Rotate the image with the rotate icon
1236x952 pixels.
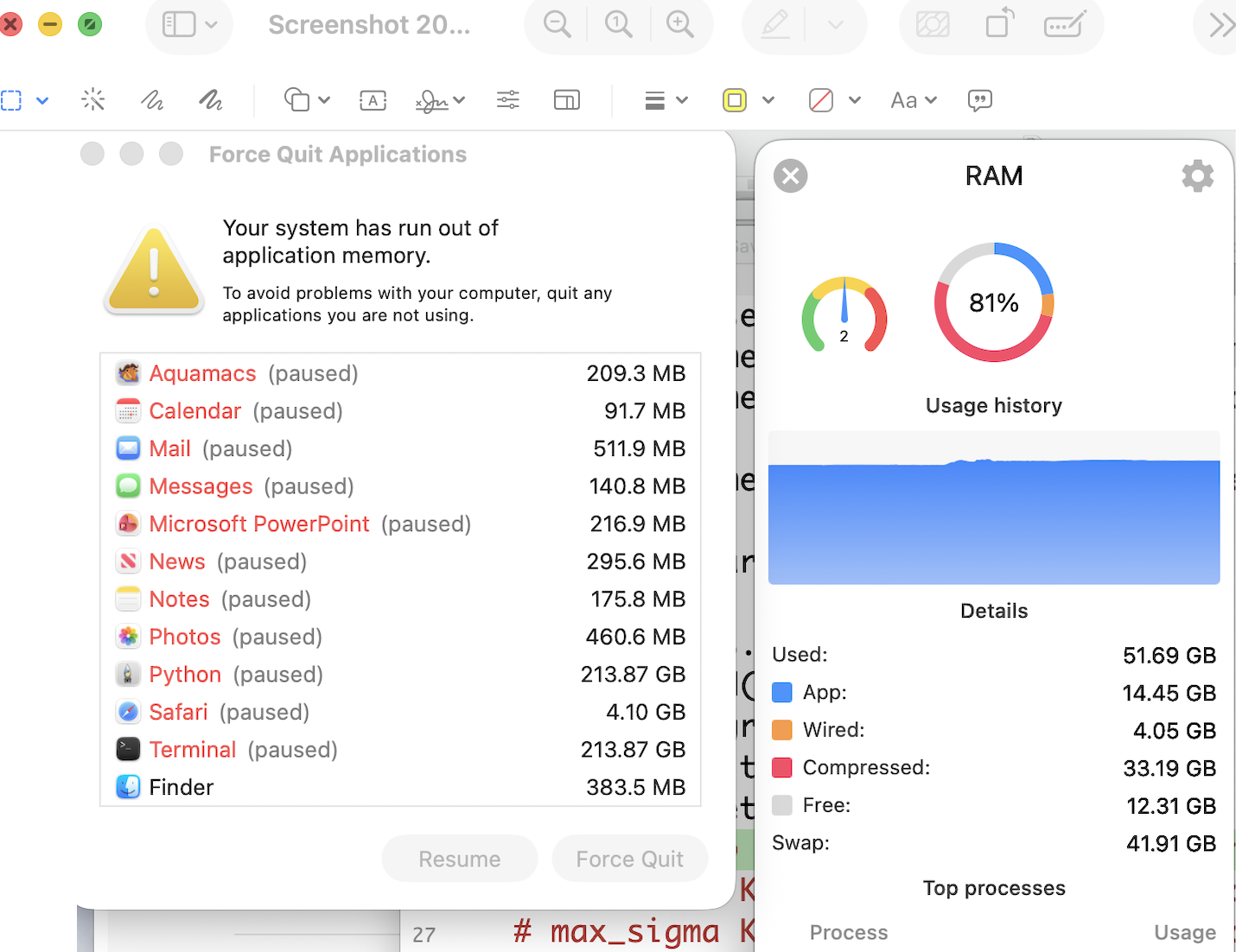(x=999, y=24)
